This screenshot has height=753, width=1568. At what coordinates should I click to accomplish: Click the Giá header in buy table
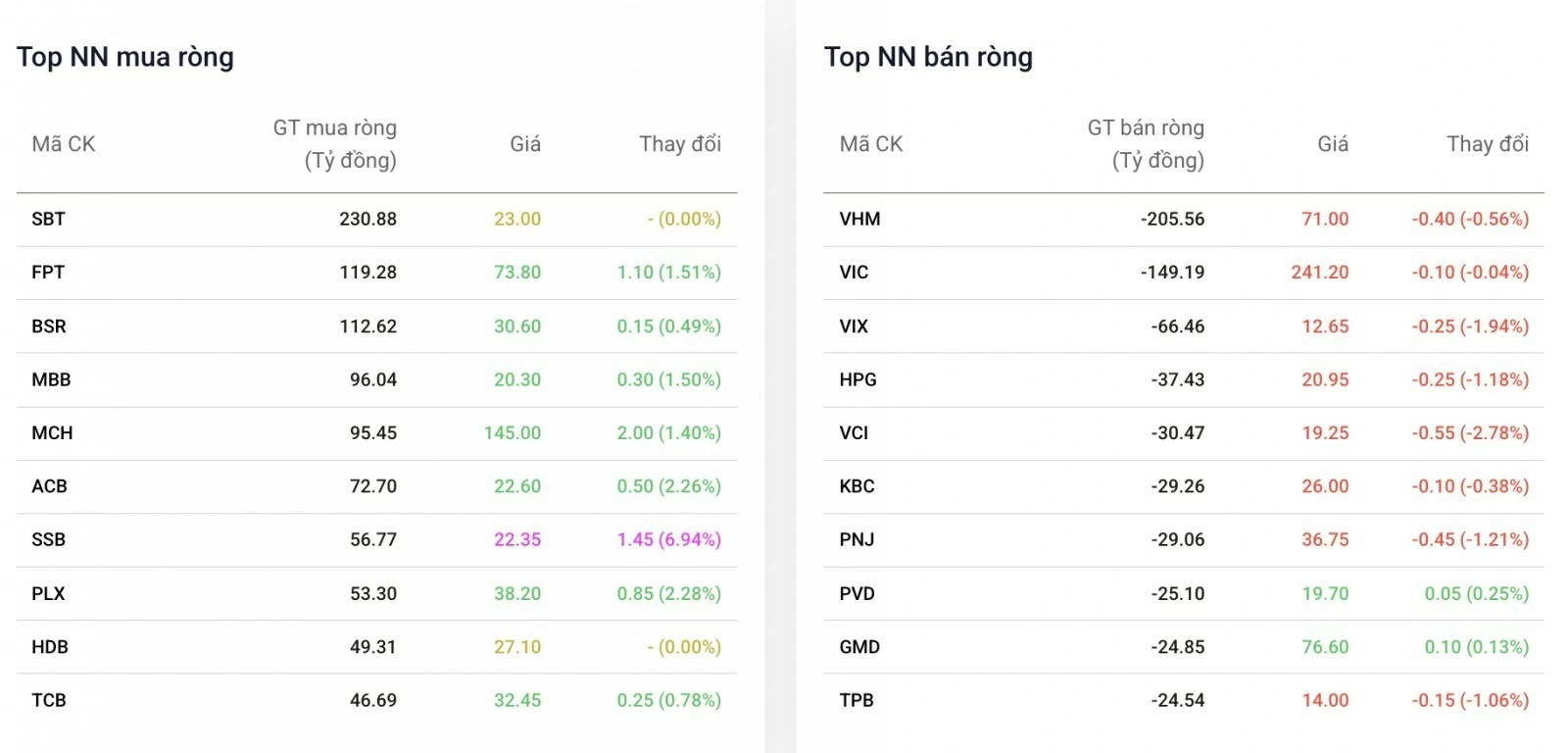(525, 144)
